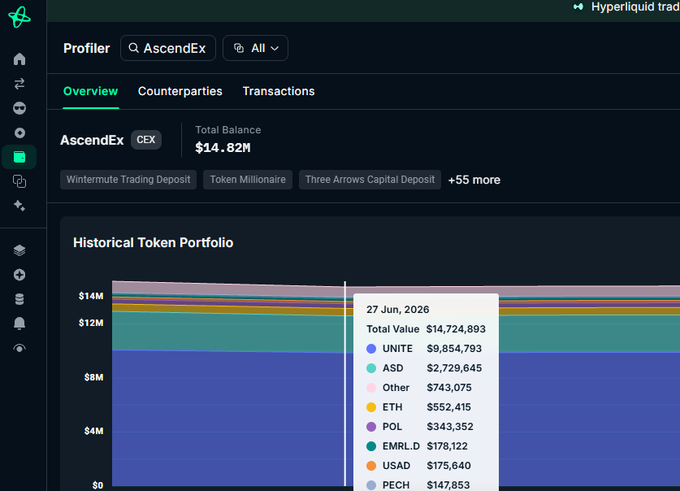This screenshot has width=680, height=491.
Task: Click the UNITE blue legend dot
Action: [x=371, y=349]
